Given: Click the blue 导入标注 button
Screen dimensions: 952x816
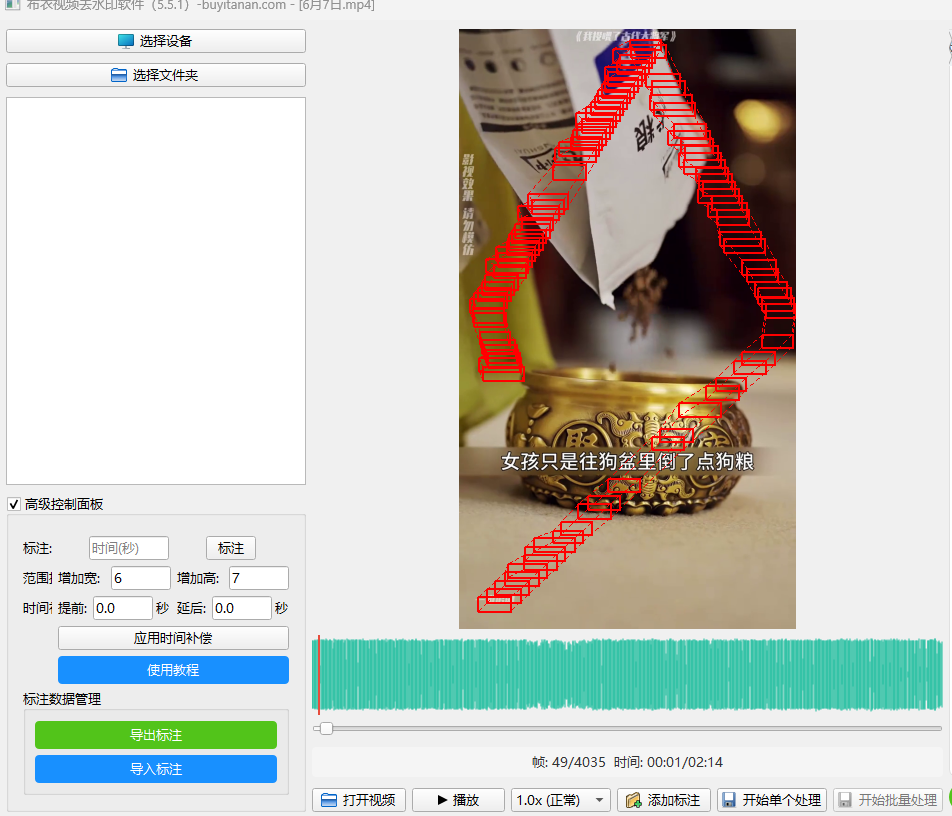Looking at the screenshot, I should pyautogui.click(x=156, y=769).
